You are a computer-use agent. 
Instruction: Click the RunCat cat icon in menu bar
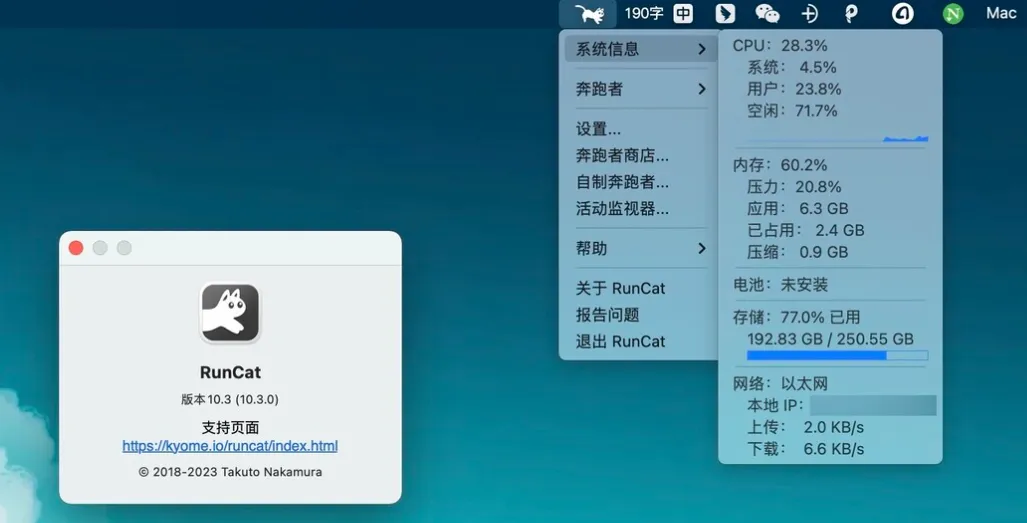point(588,14)
